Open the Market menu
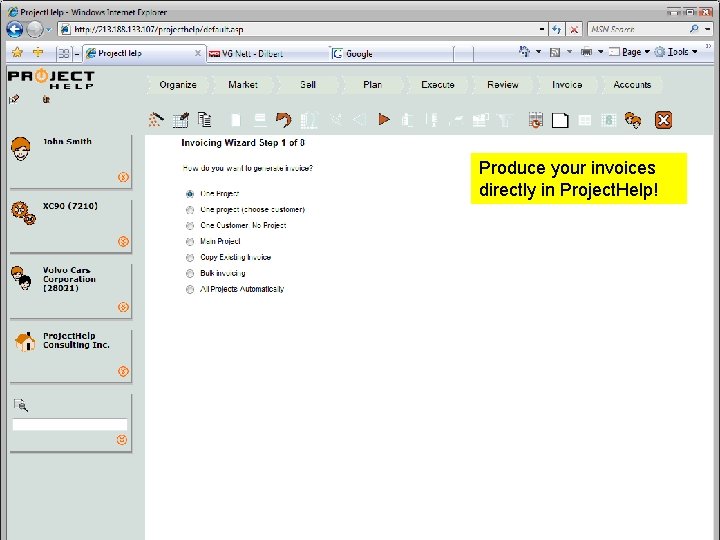720x540 pixels. tap(242, 84)
